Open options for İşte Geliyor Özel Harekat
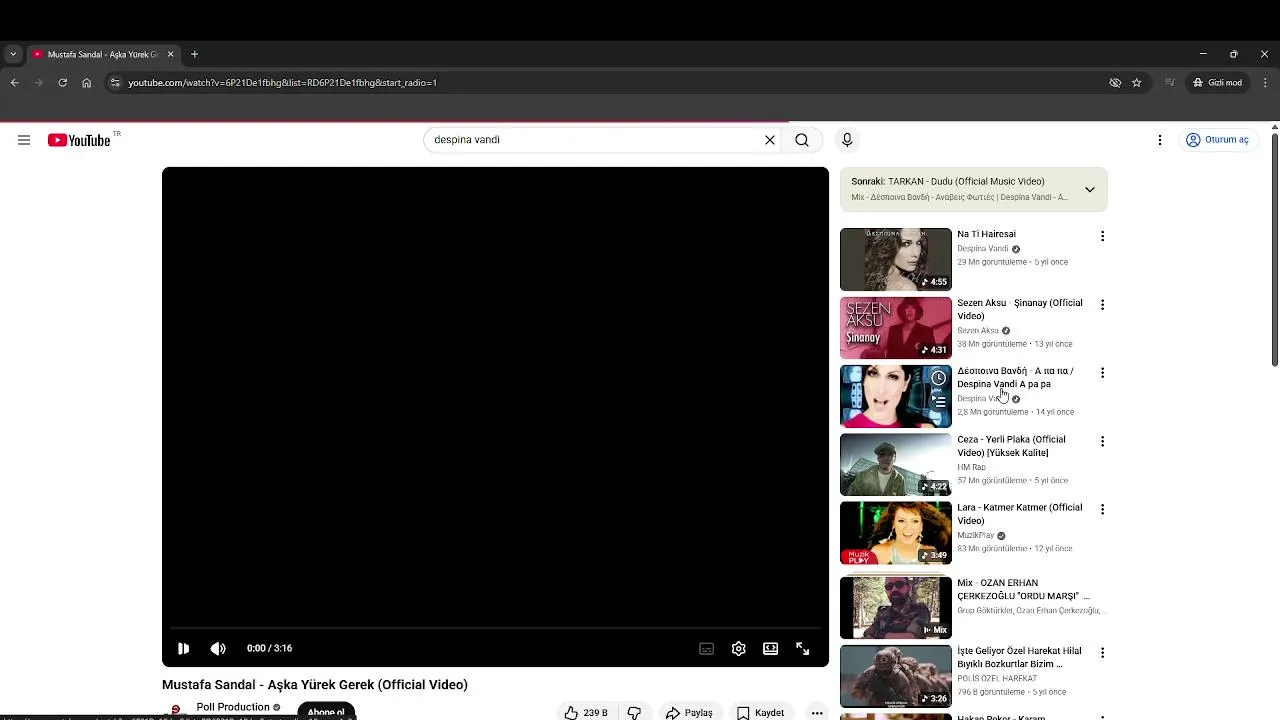This screenshot has height=720, width=1280. pos(1102,652)
